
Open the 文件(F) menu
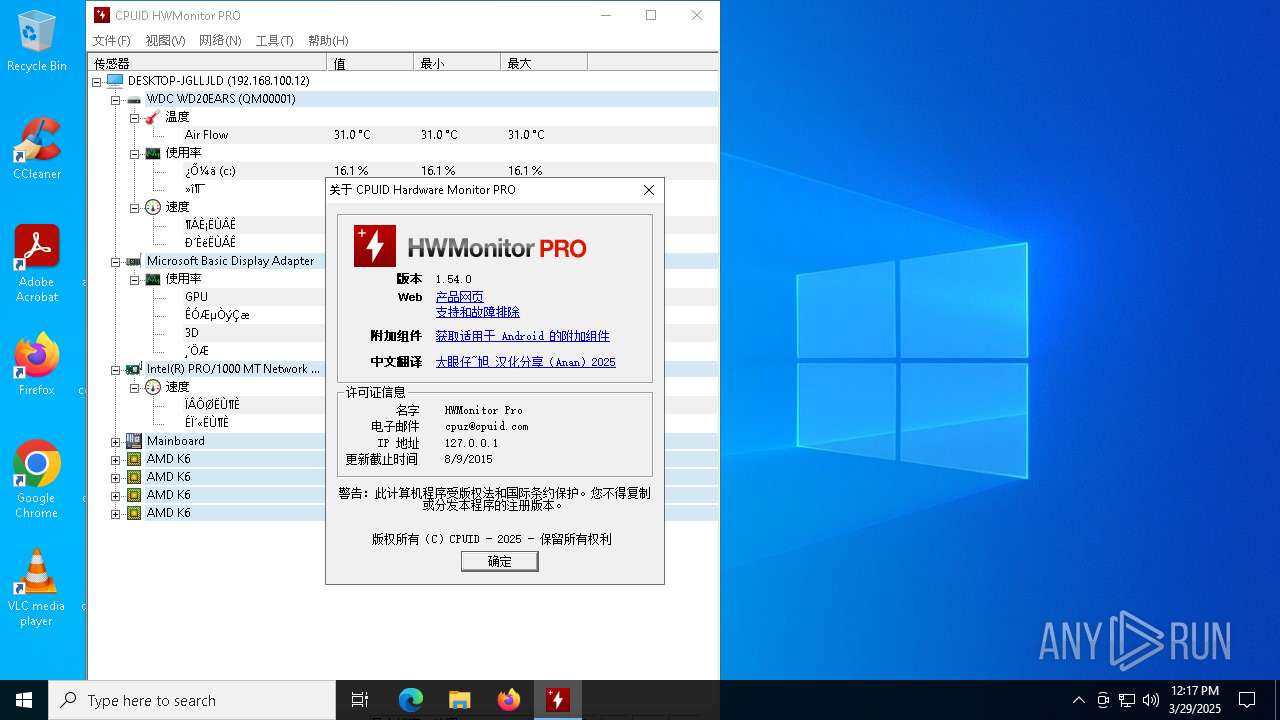point(111,41)
